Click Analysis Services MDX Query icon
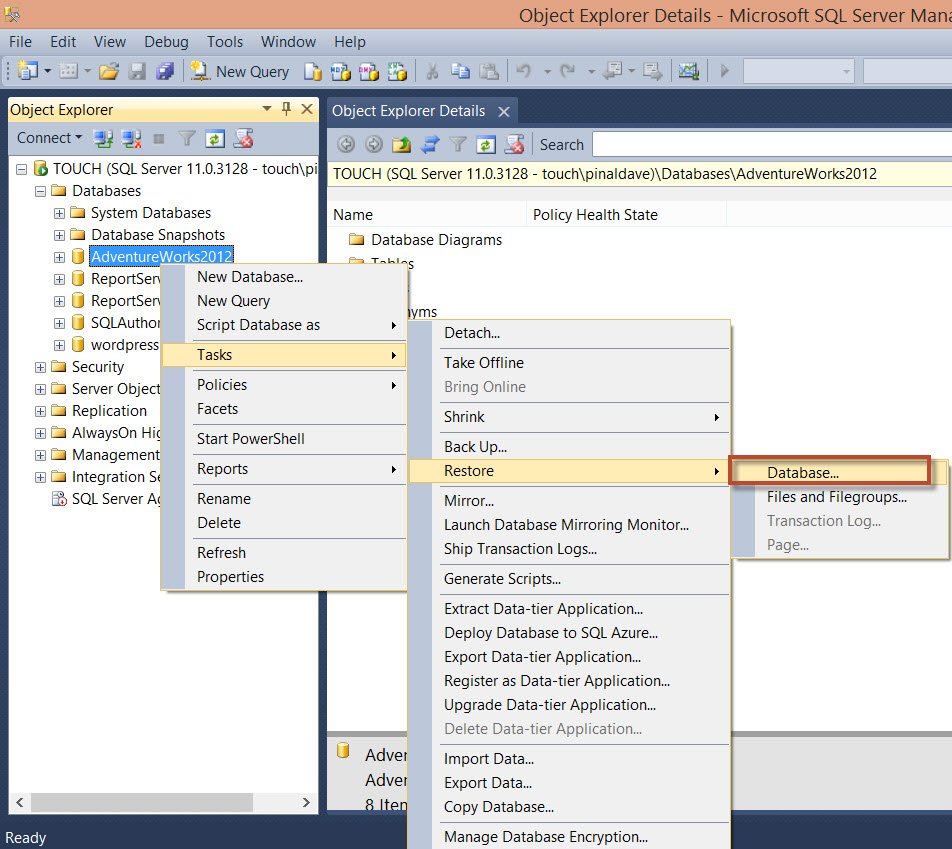952x849 pixels. (341, 72)
